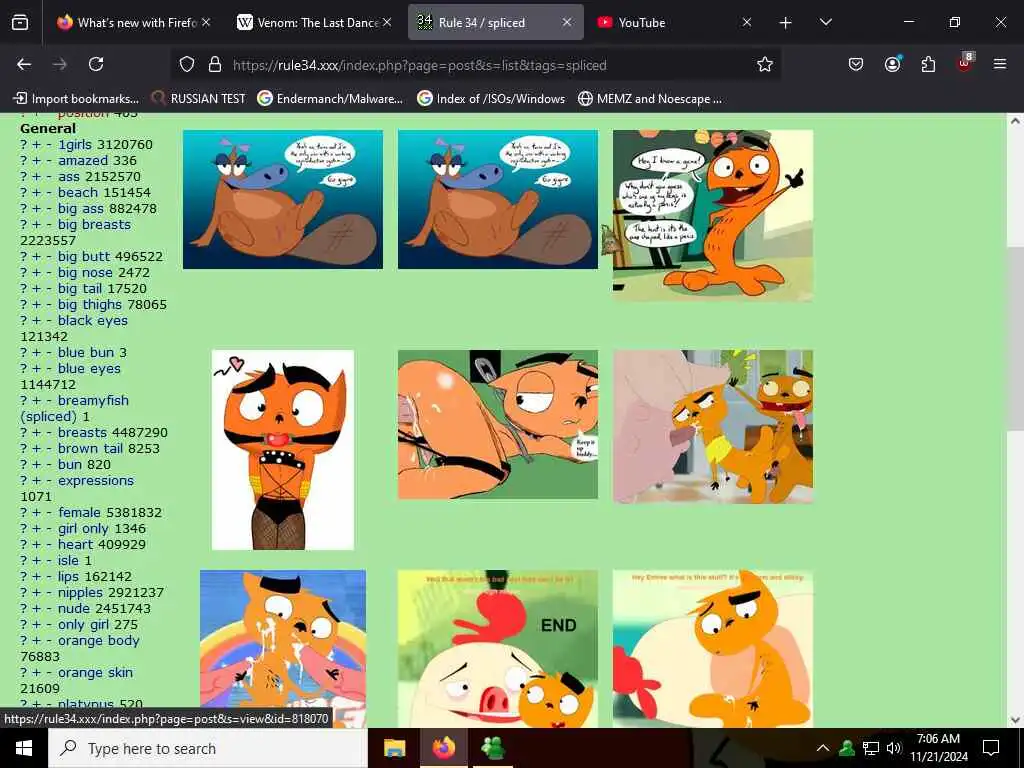The width and height of the screenshot is (1024, 768).
Task: Show site security info via lock icon
Action: pos(214,65)
